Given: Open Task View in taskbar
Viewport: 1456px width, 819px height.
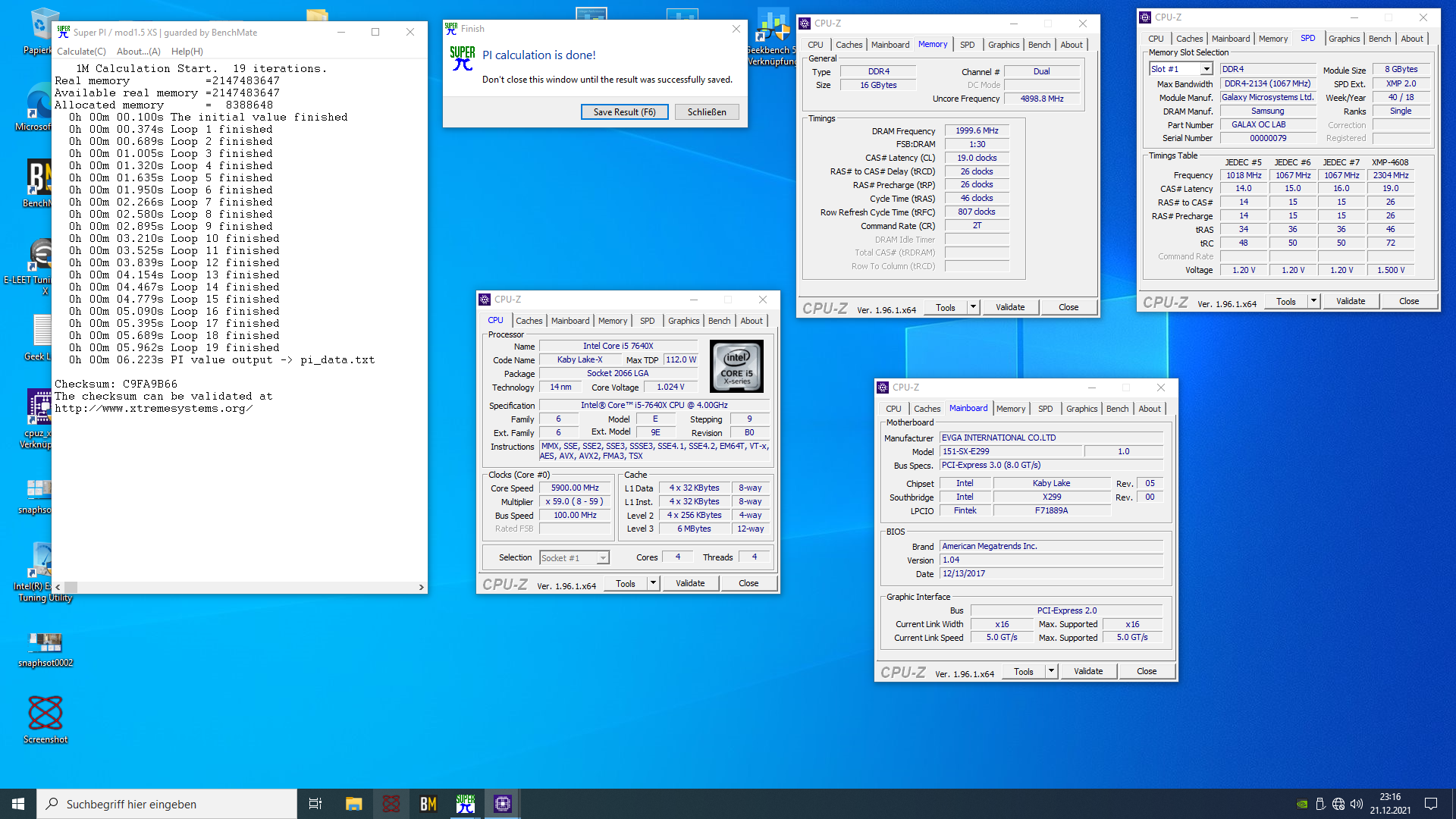Looking at the screenshot, I should (315, 804).
